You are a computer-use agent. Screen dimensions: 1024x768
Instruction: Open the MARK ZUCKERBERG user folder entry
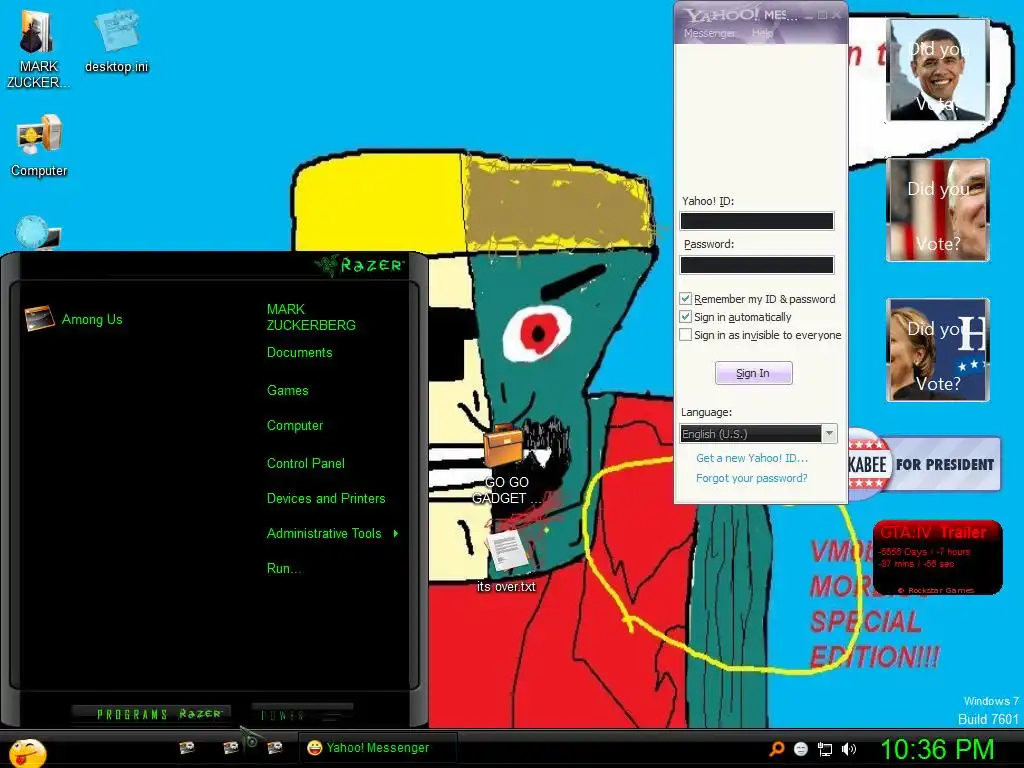click(311, 317)
